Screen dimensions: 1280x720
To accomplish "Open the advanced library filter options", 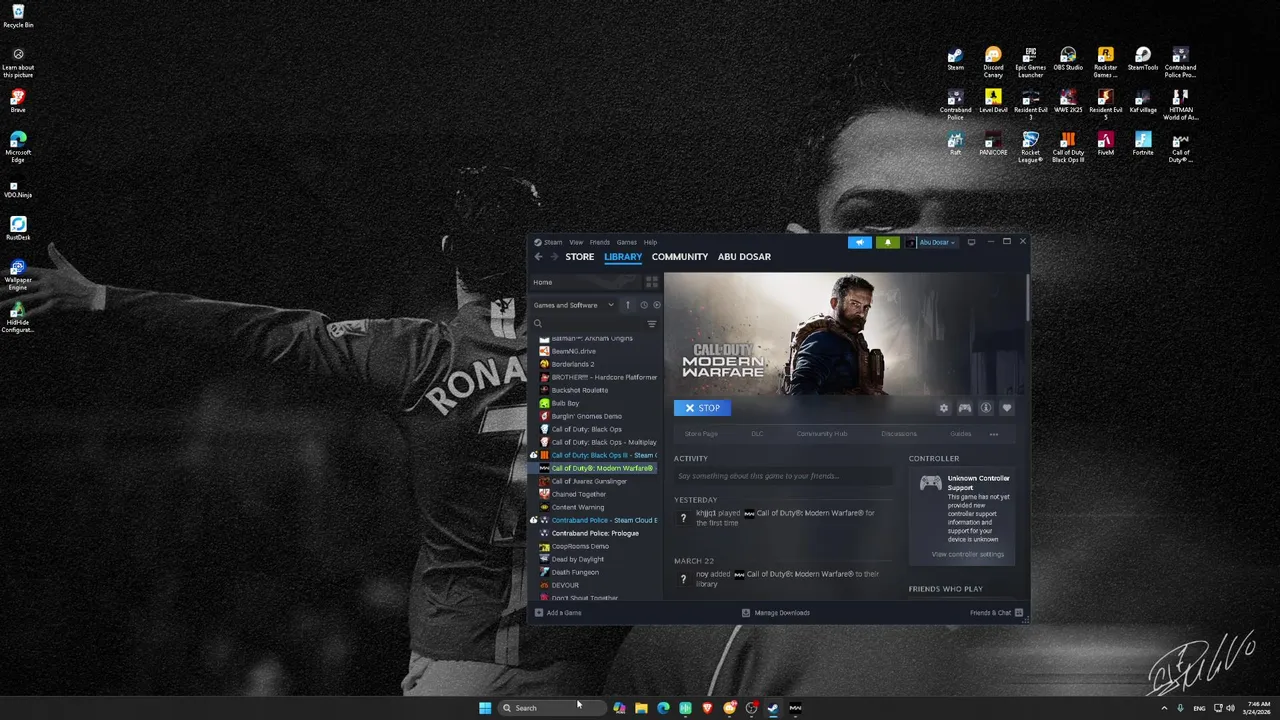I will point(651,324).
